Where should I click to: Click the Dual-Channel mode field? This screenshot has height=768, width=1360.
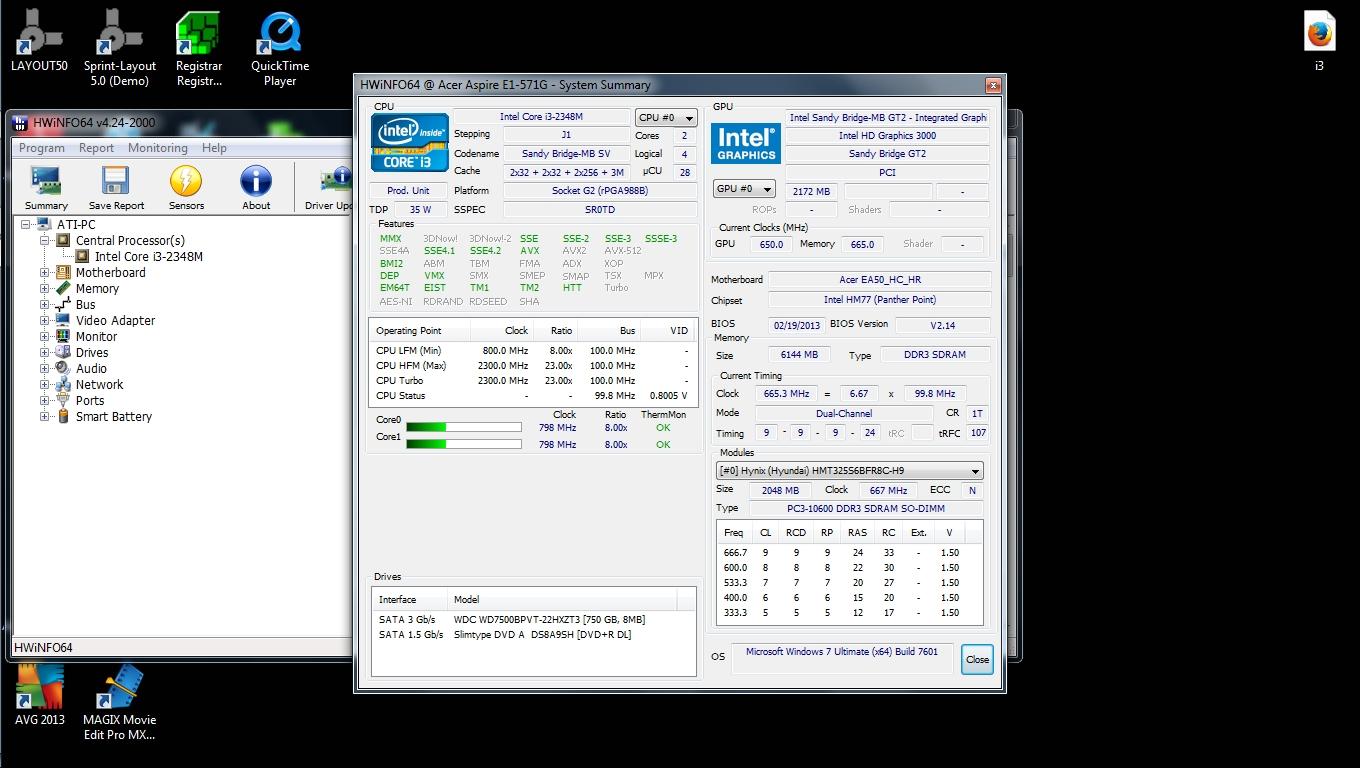point(842,413)
